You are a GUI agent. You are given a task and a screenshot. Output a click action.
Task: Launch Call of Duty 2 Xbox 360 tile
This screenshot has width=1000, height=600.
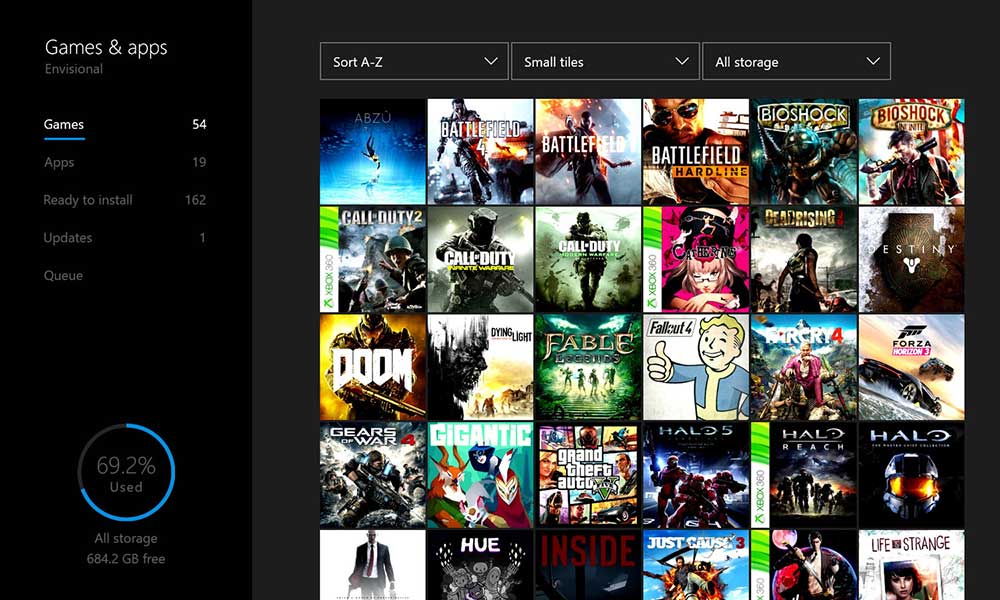tap(372, 259)
